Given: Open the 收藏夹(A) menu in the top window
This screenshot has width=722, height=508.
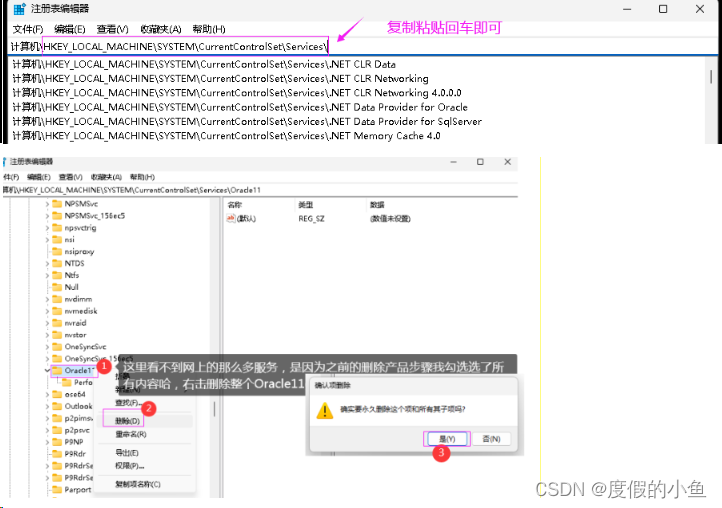Looking at the screenshot, I should (161, 29).
